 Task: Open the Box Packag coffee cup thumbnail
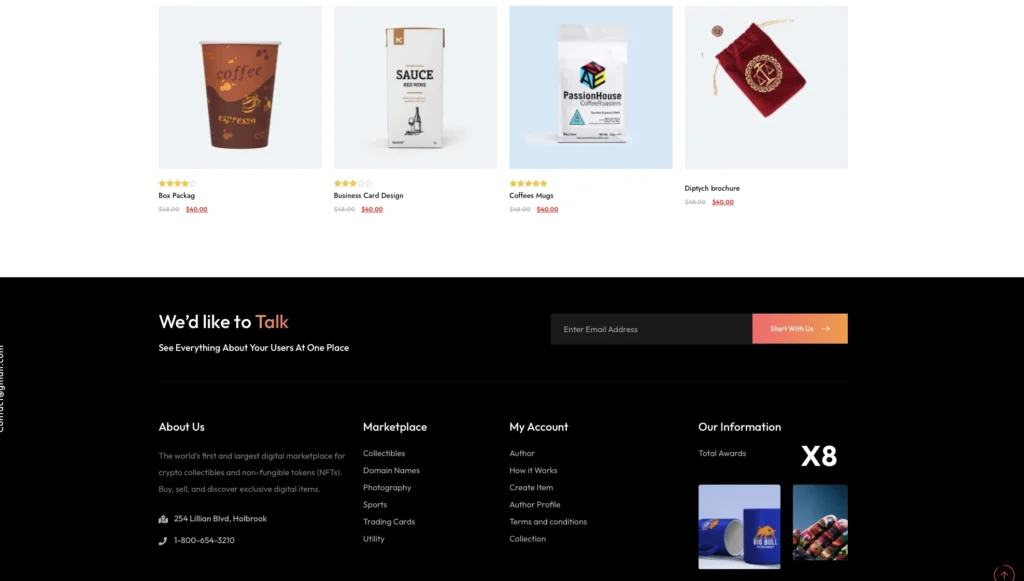click(240, 87)
